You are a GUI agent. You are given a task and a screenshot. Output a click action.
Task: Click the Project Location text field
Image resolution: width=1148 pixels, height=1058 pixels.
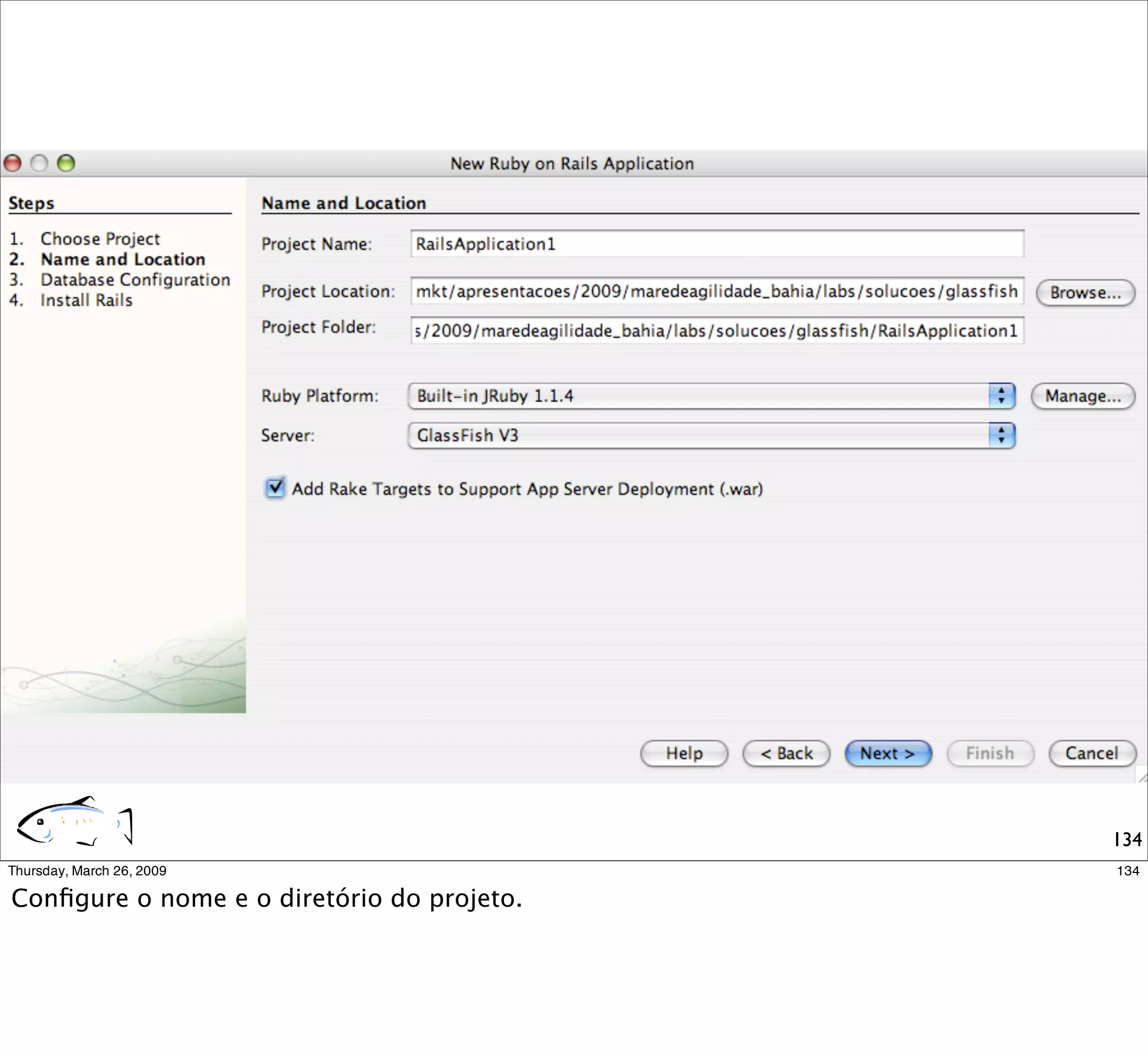click(717, 291)
